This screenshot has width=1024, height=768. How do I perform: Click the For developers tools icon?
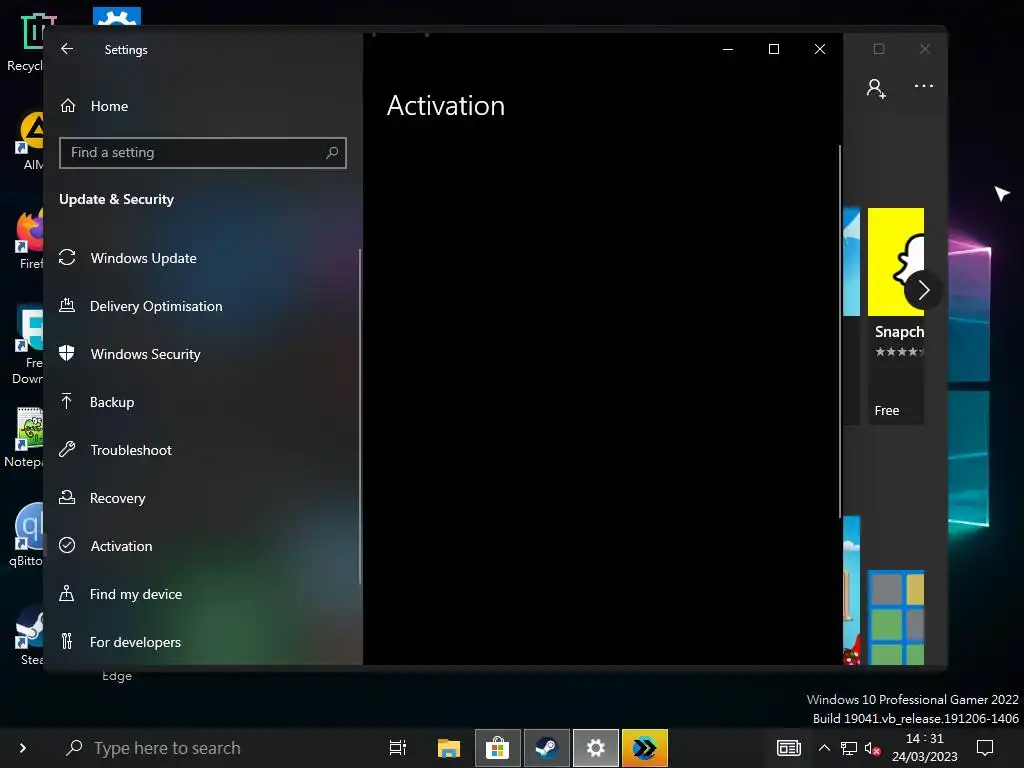coord(67,641)
